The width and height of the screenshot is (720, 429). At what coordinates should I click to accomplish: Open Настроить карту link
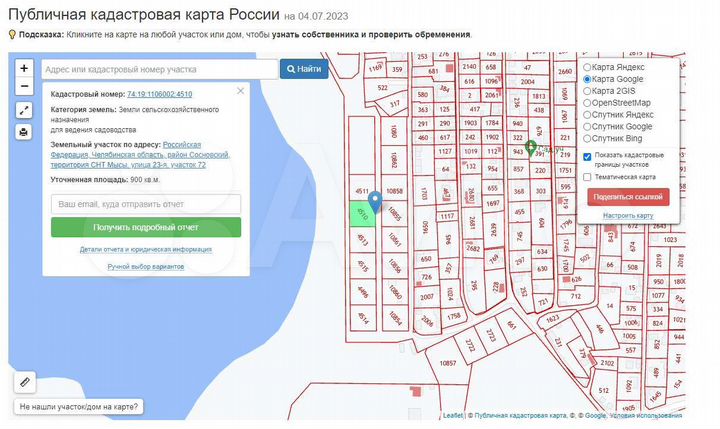pyautogui.click(x=628, y=215)
